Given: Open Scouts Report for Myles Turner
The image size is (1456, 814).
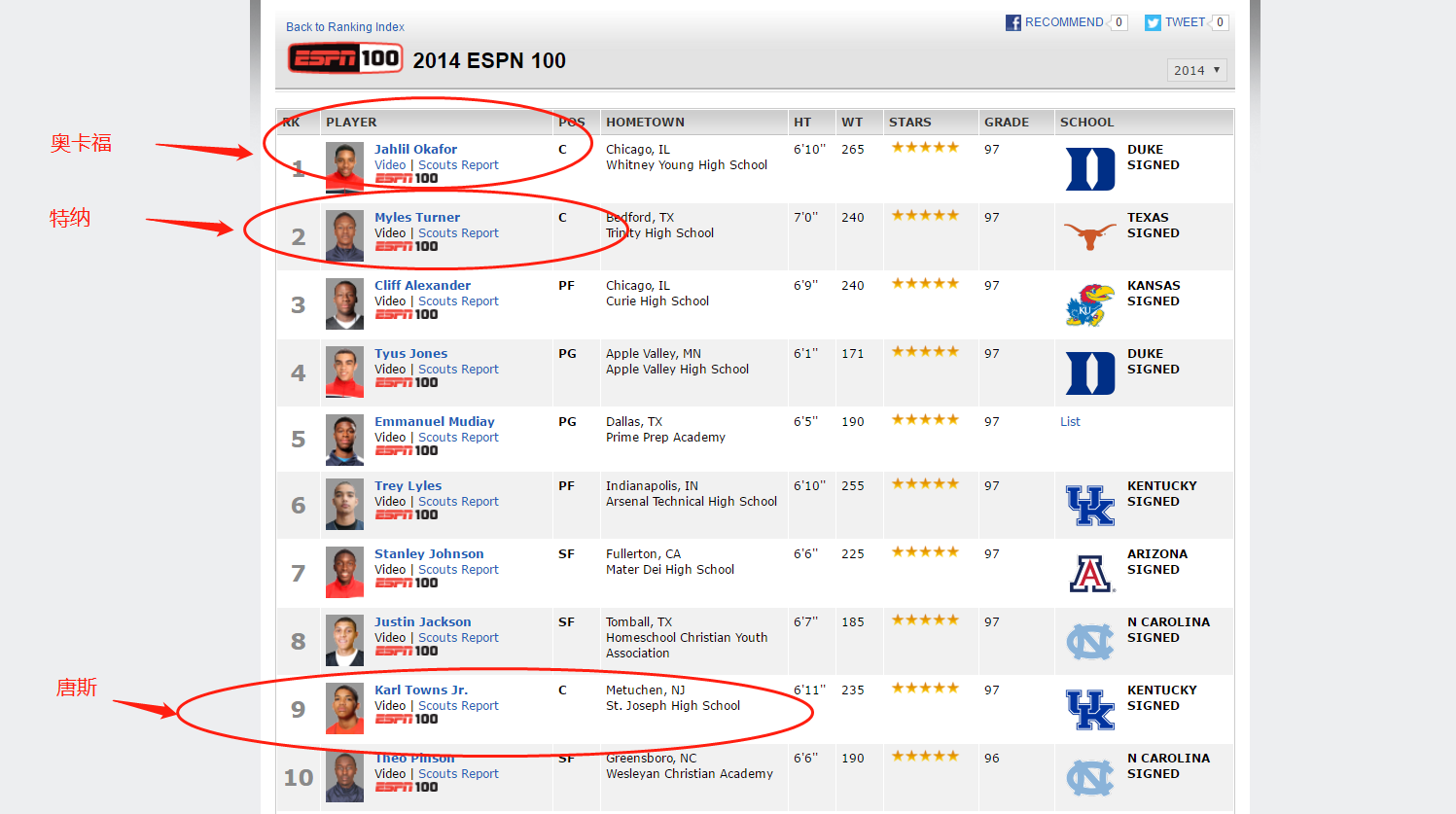Looking at the screenshot, I should pos(458,233).
